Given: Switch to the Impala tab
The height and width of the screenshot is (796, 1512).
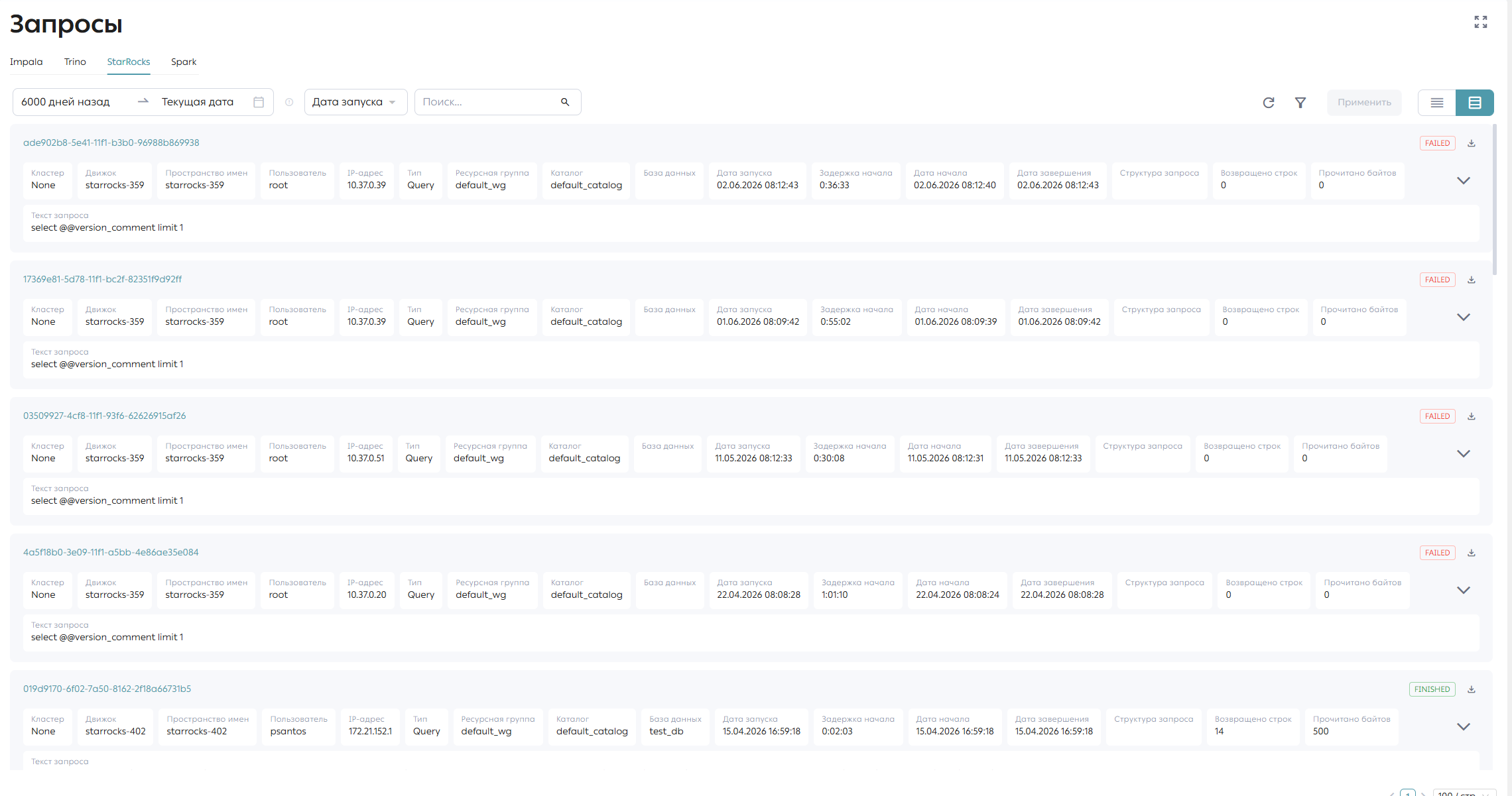Looking at the screenshot, I should pyautogui.click(x=27, y=62).
